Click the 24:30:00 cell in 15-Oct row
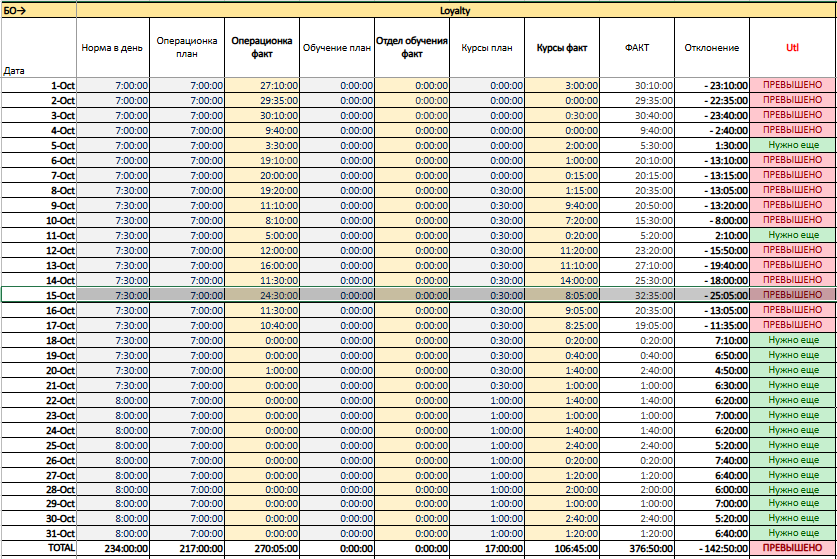 tap(262, 295)
